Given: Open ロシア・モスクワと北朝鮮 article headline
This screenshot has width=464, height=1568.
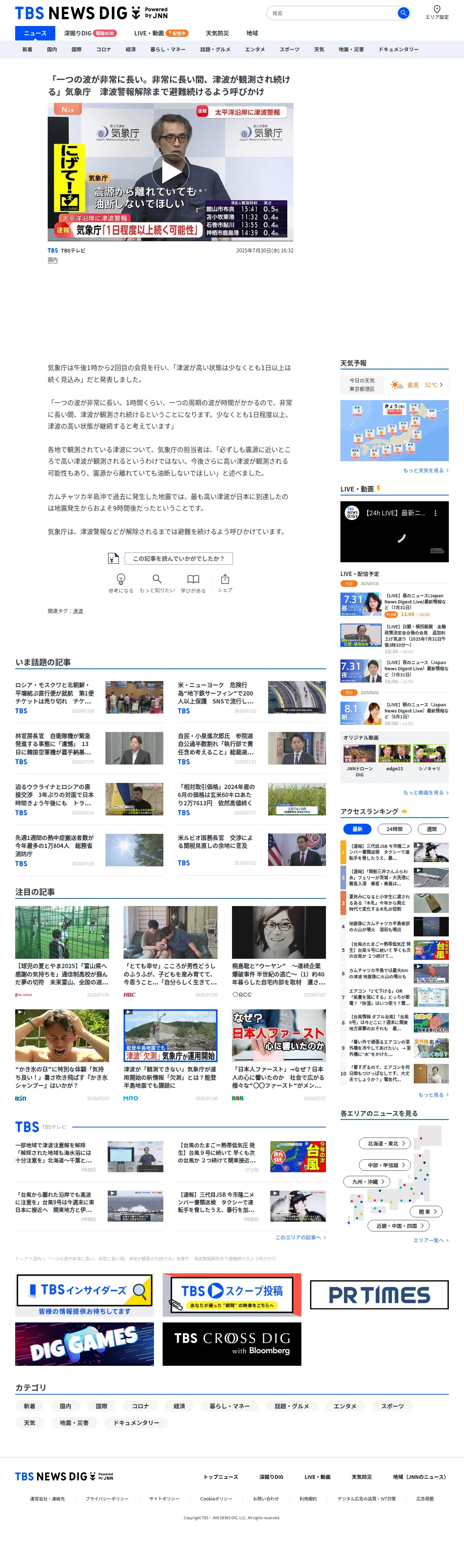Looking at the screenshot, I should click(55, 693).
